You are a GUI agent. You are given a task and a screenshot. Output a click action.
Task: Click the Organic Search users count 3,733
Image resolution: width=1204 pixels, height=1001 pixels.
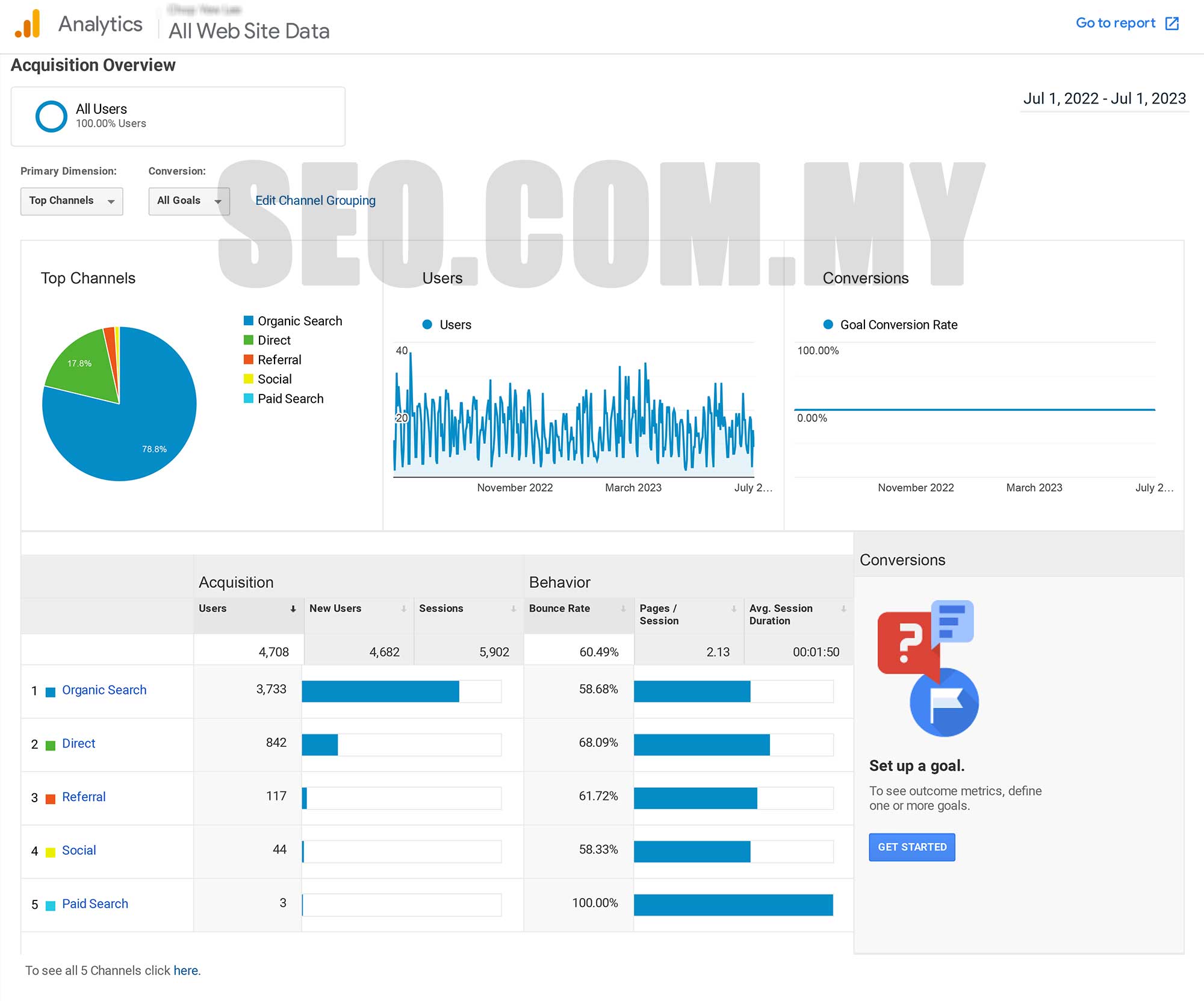pos(272,690)
